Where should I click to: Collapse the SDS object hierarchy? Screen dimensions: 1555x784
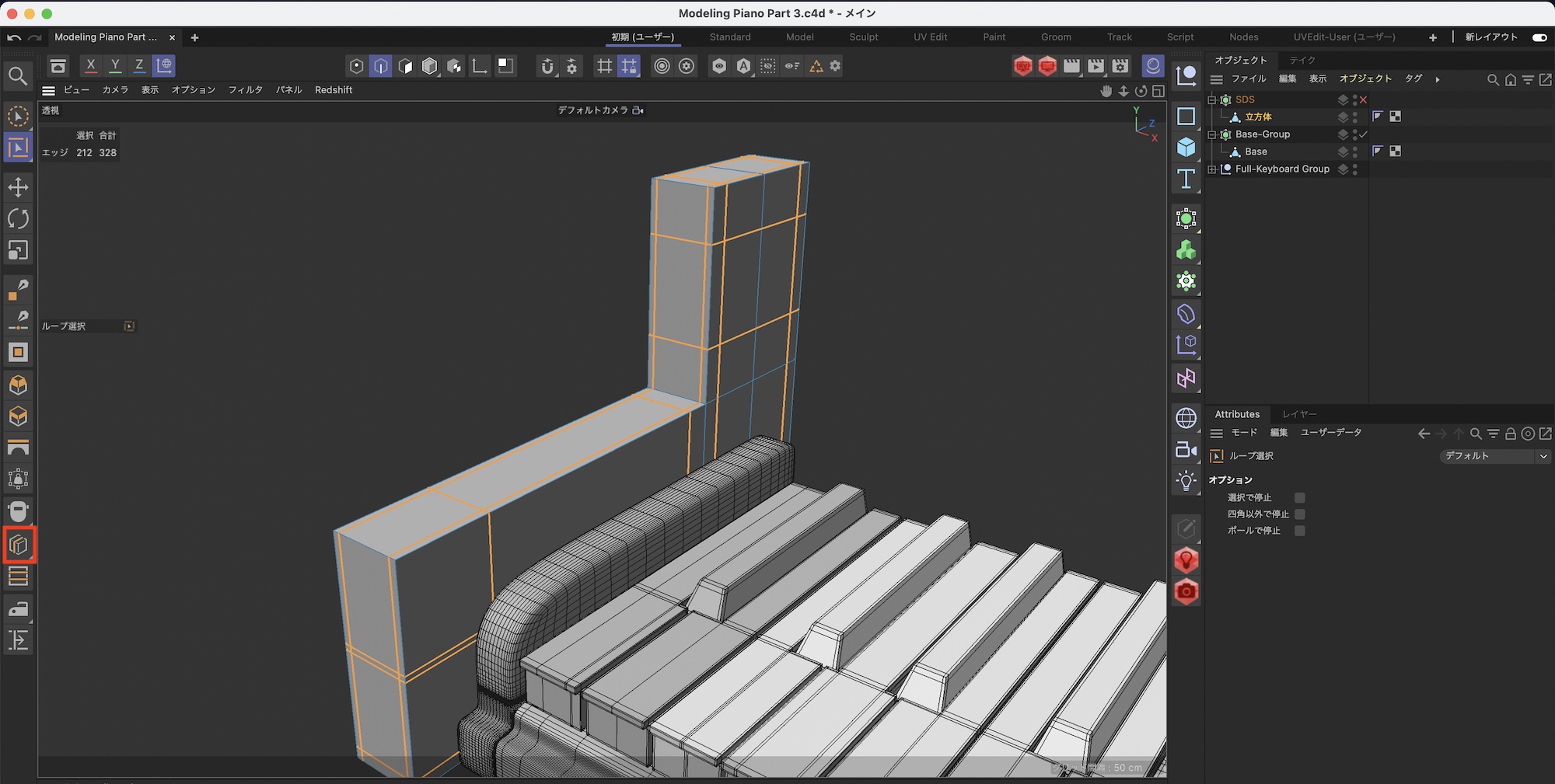(1211, 99)
